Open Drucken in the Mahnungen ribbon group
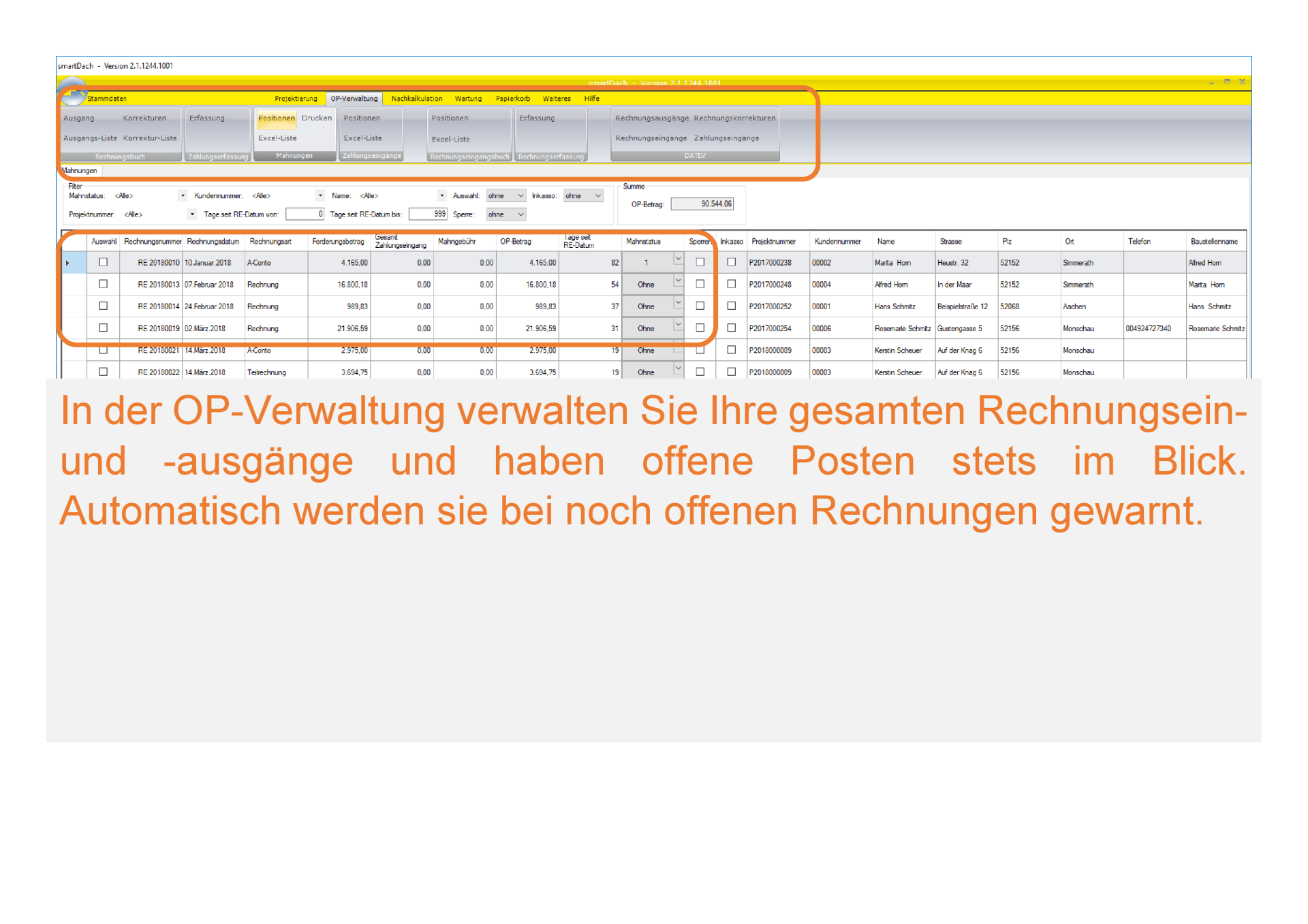Viewport: 1308px width, 924px height. tap(317, 118)
